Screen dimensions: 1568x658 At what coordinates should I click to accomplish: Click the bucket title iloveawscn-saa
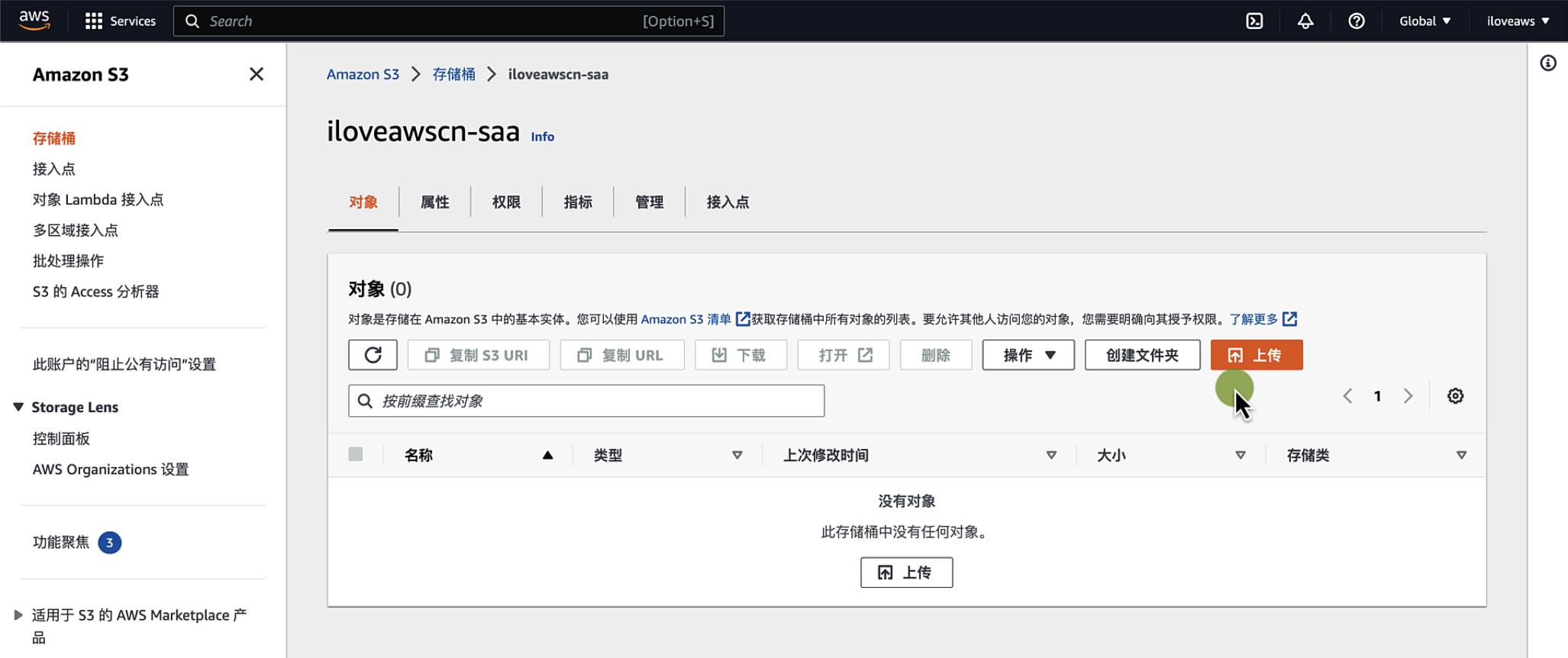pyautogui.click(x=423, y=131)
